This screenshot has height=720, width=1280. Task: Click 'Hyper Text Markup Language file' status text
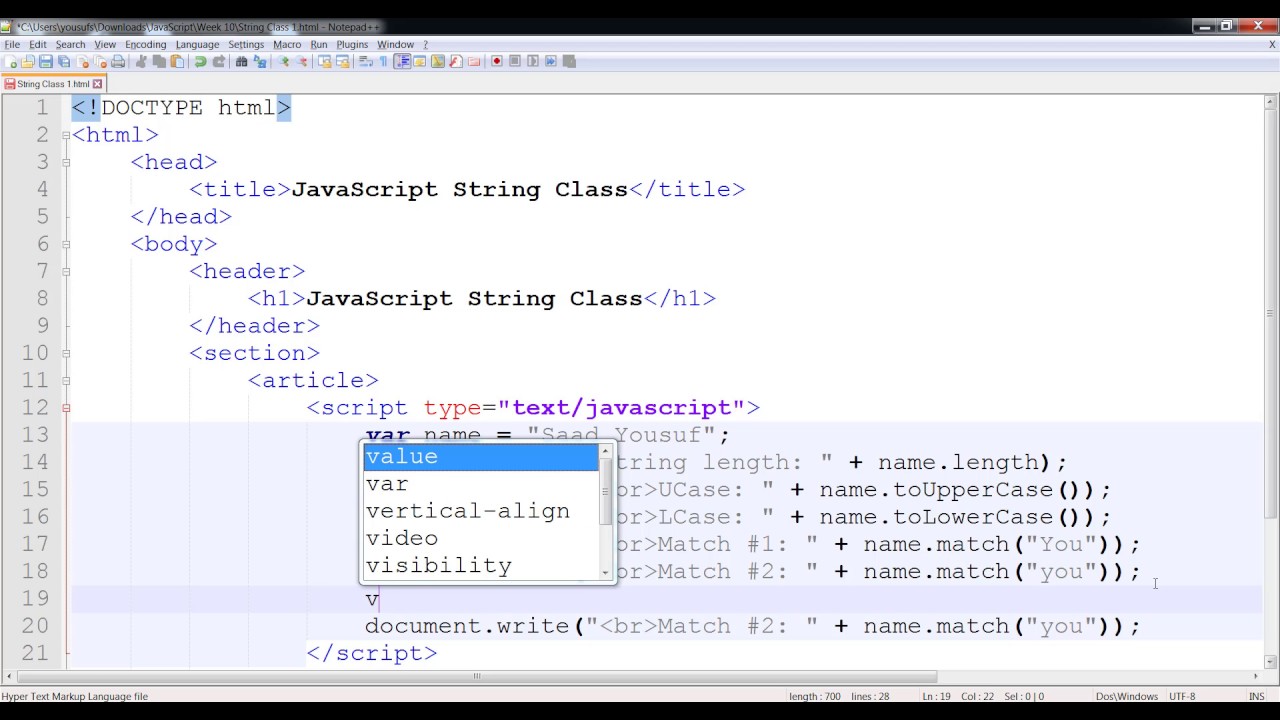[75, 696]
